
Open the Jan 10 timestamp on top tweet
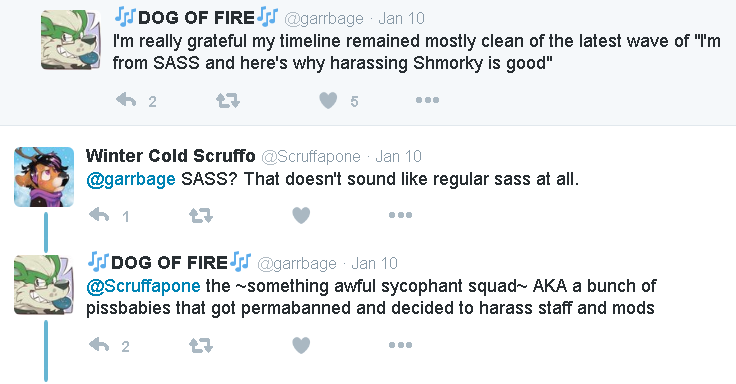click(x=401, y=18)
